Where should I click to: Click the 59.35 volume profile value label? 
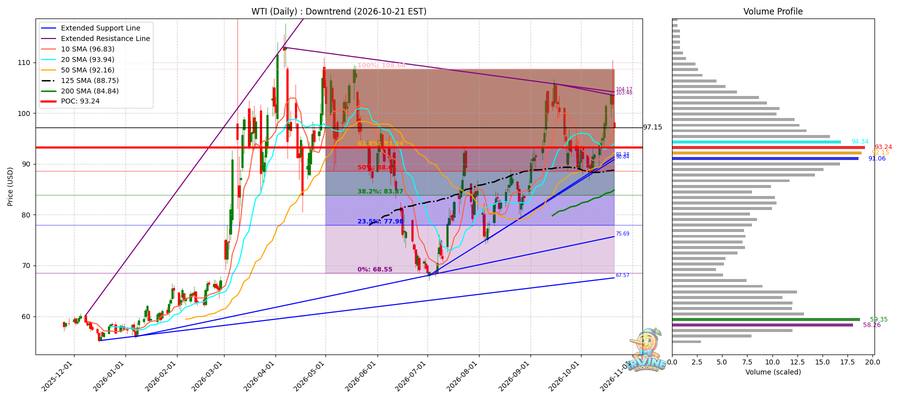click(x=879, y=319)
